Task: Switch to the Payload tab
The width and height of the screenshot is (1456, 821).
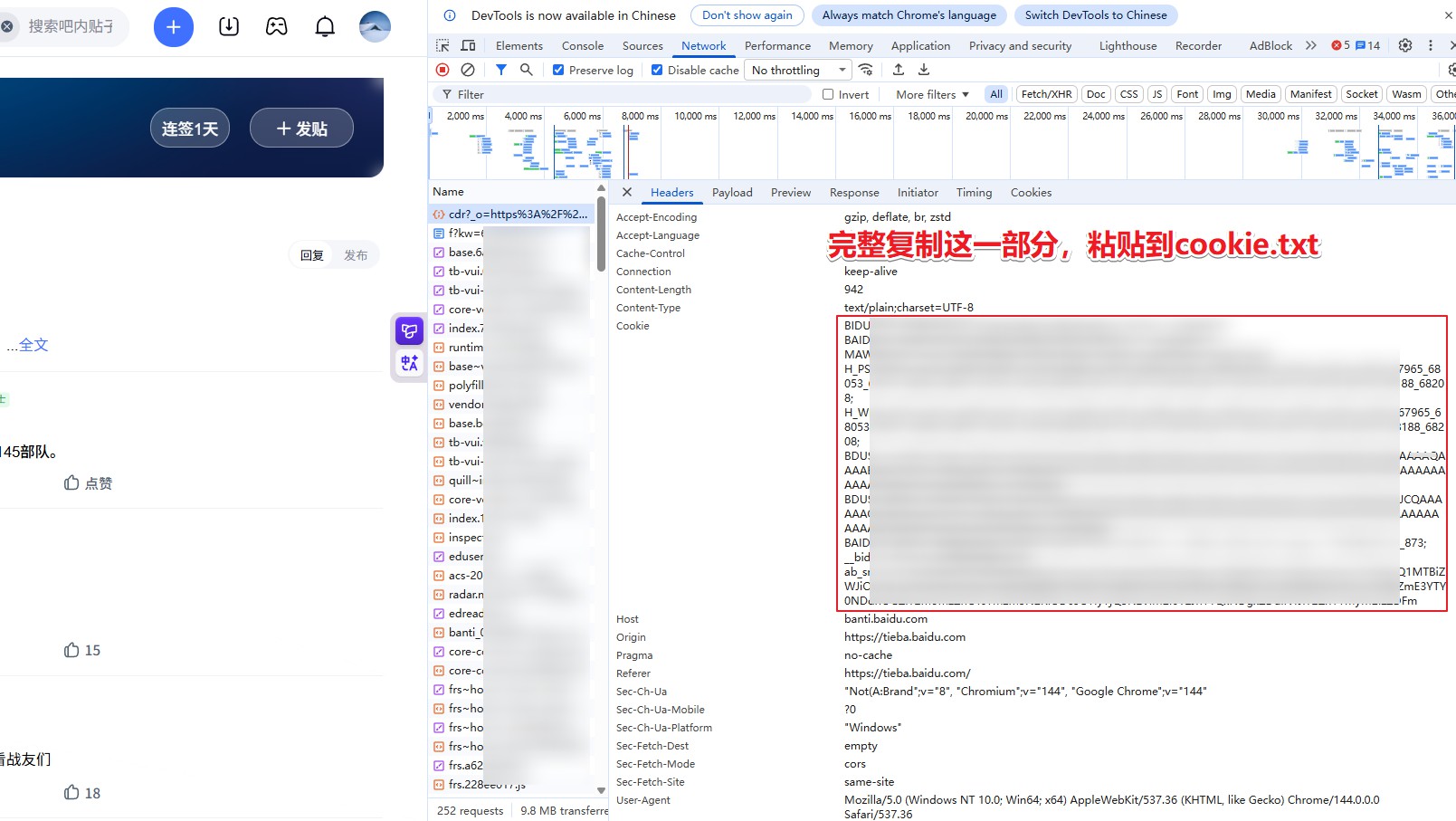Action: tap(732, 192)
